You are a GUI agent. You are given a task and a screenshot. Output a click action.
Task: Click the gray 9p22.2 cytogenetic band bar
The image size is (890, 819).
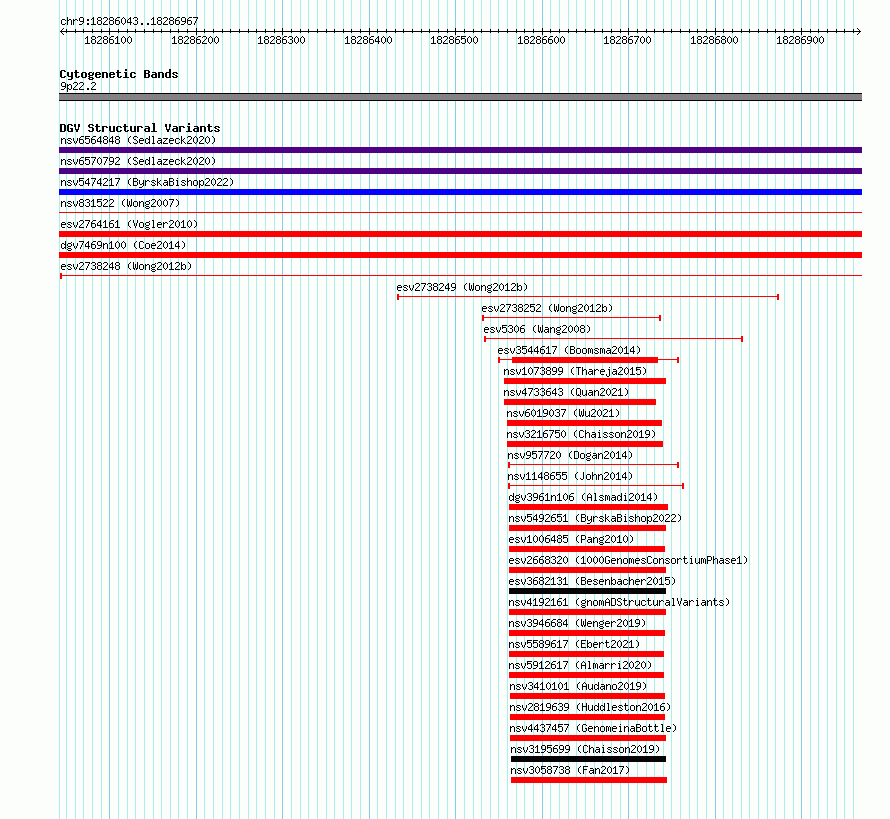click(x=460, y=98)
